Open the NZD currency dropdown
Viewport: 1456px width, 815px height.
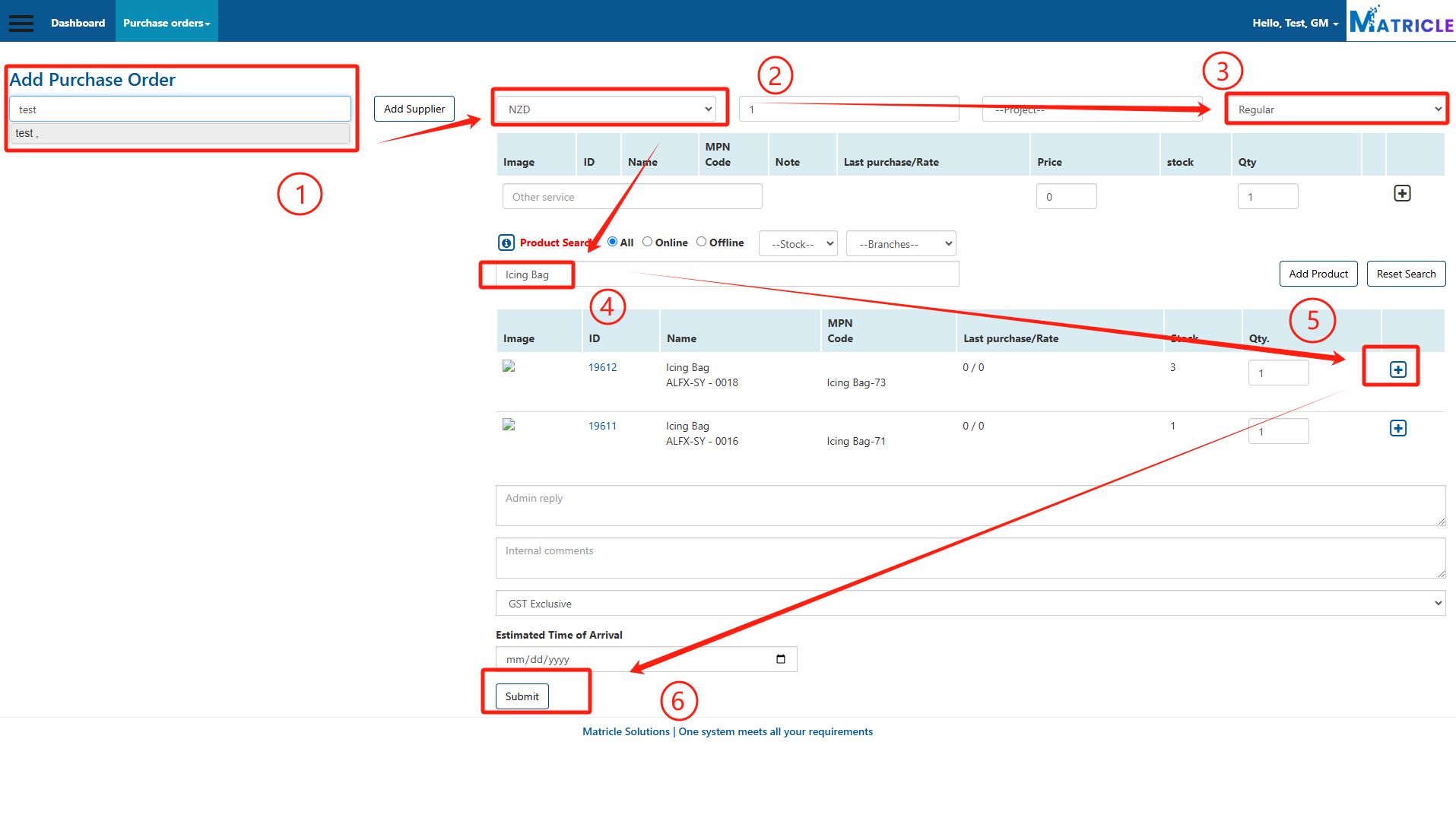[606, 109]
